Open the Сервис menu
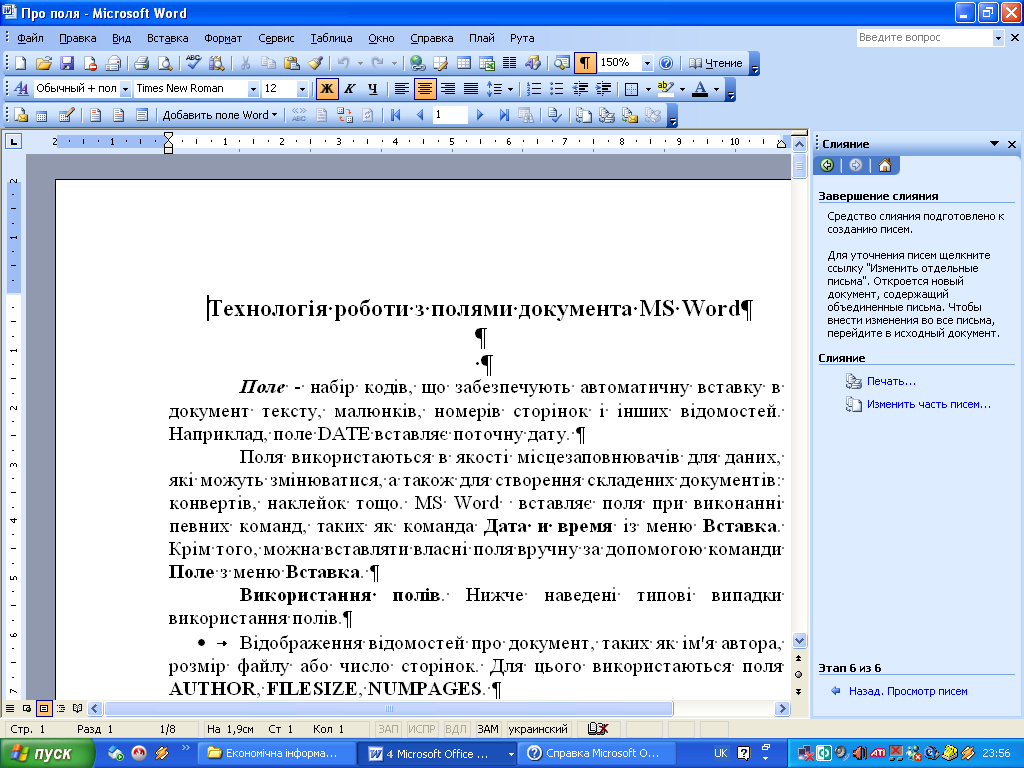Screen dimensions: 1024x768 [x=276, y=38]
